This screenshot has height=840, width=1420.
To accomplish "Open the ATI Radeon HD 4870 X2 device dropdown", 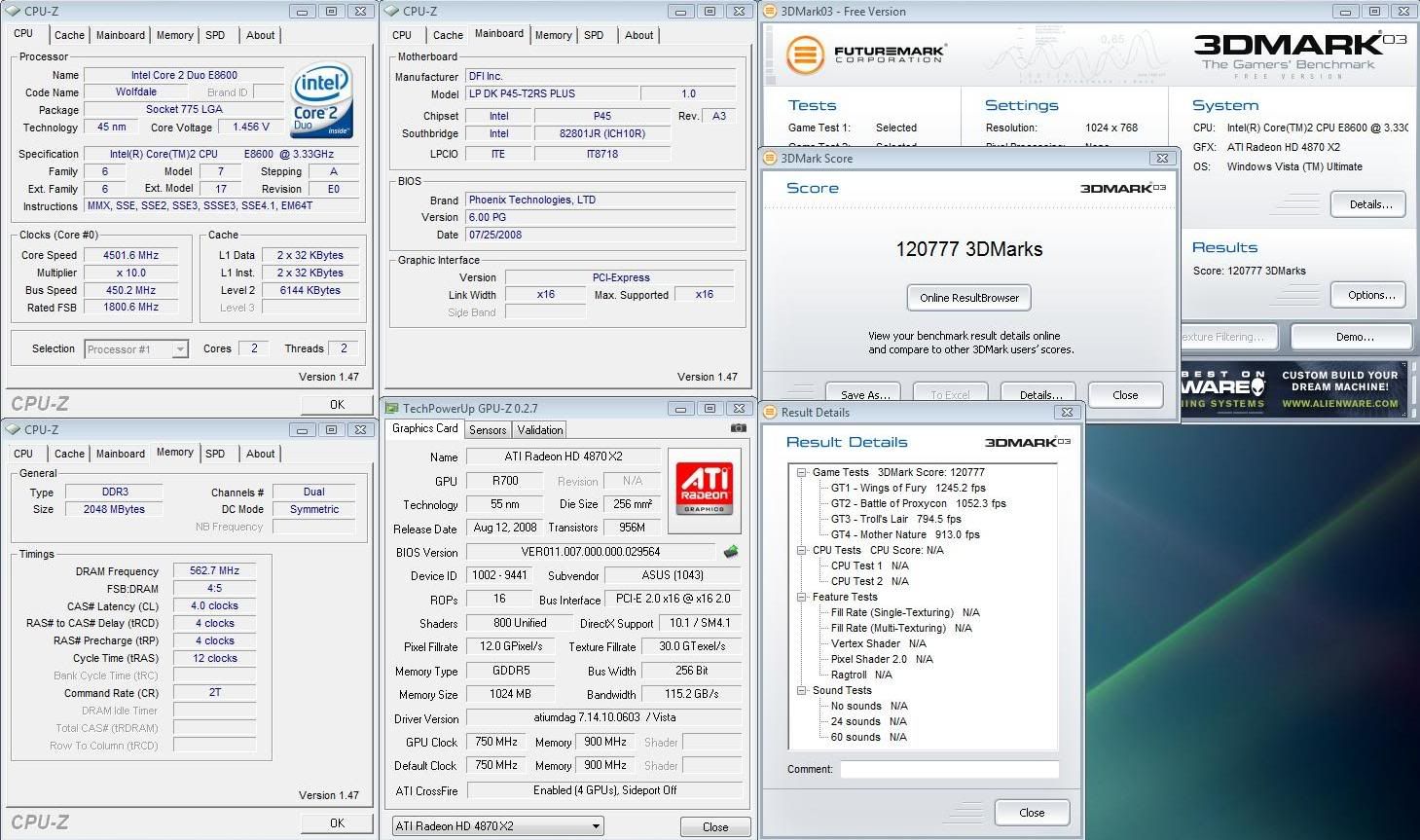I will [496, 826].
